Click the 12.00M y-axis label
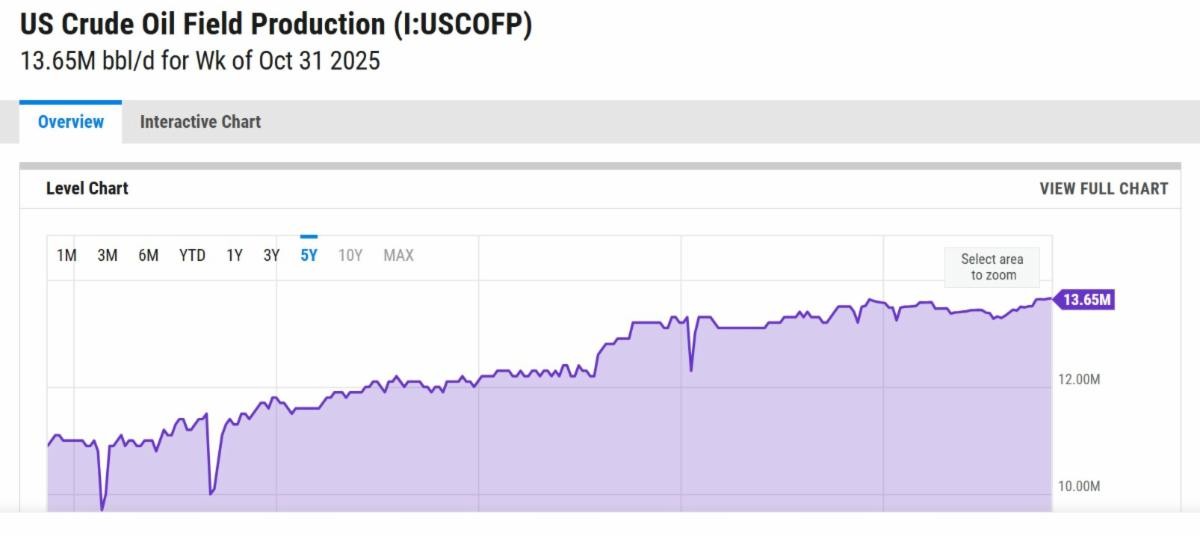Image resolution: width=1200 pixels, height=539 pixels. point(1079,379)
